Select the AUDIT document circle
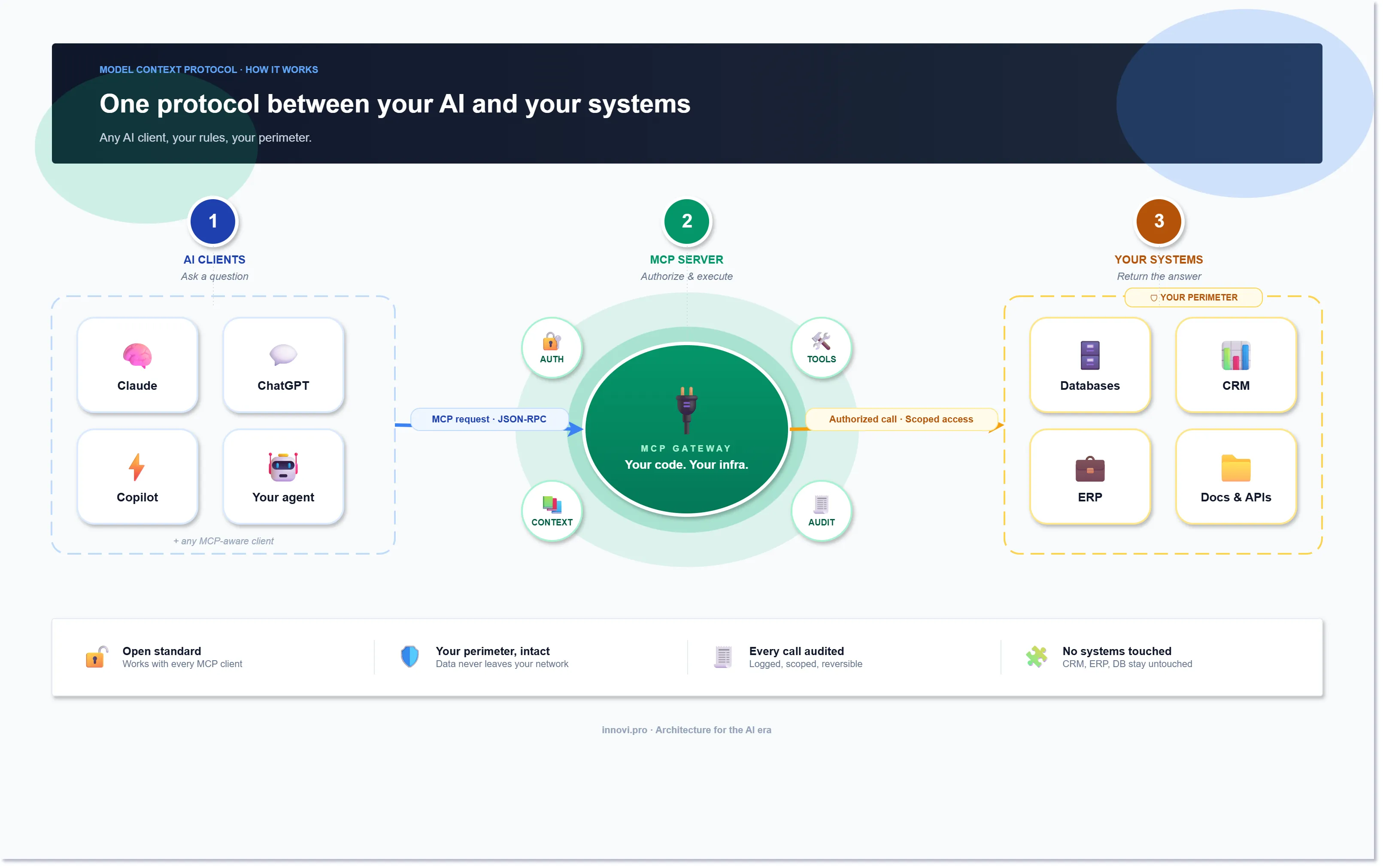The image size is (1383, 868). click(x=821, y=511)
